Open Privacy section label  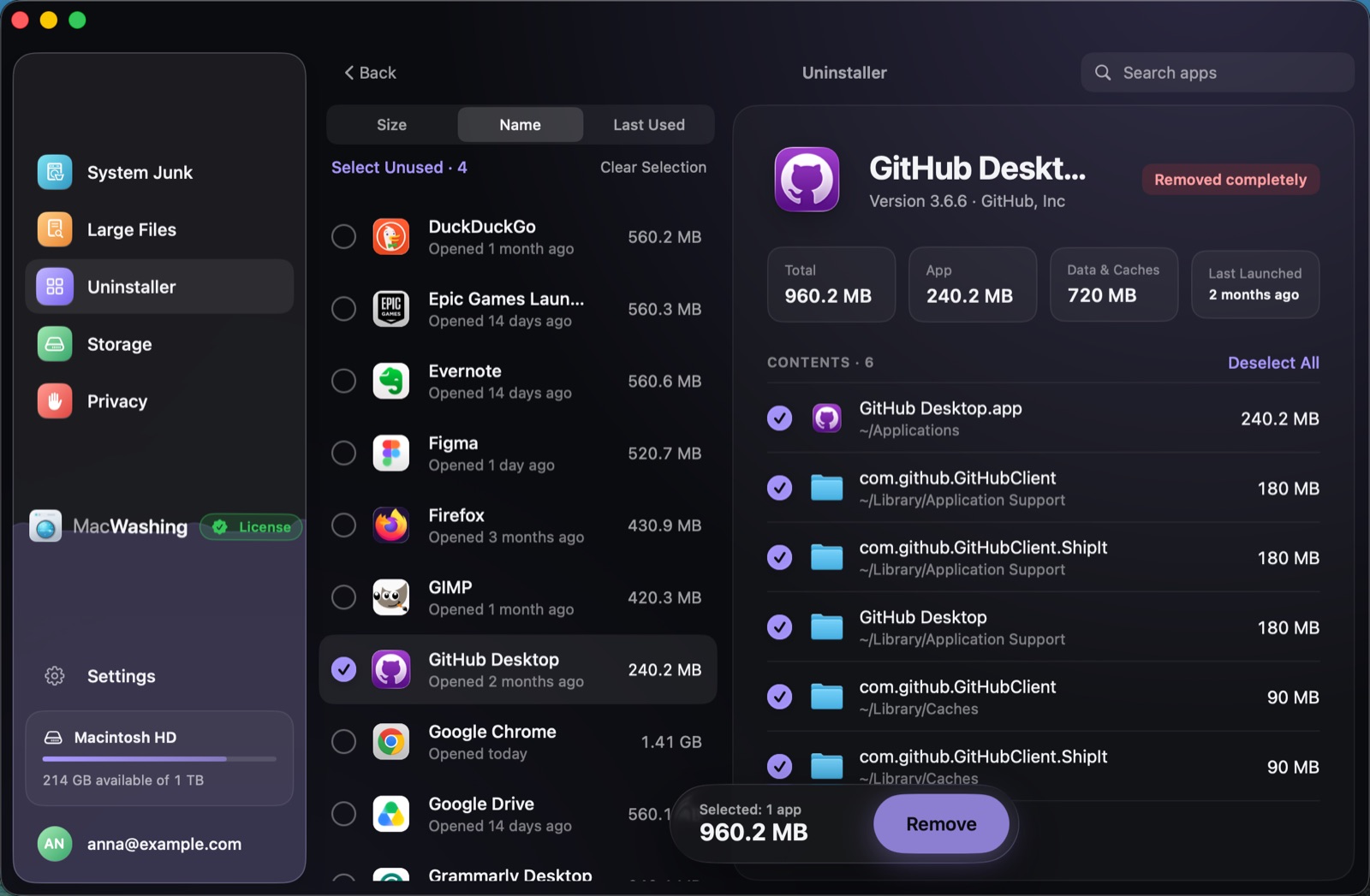pyautogui.click(x=117, y=401)
